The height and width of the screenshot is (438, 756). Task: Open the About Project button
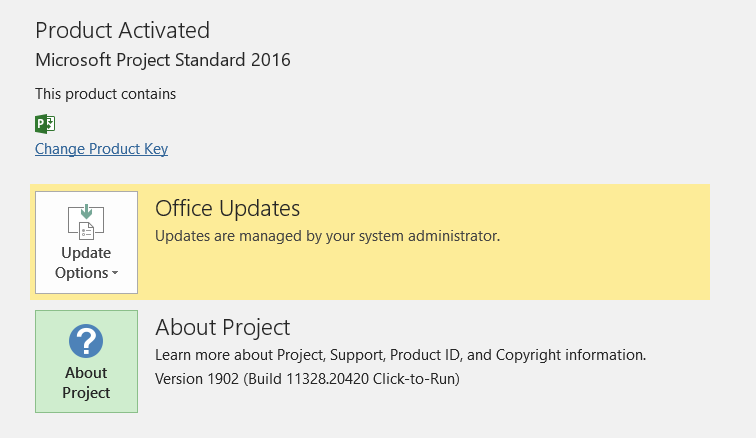coord(86,361)
